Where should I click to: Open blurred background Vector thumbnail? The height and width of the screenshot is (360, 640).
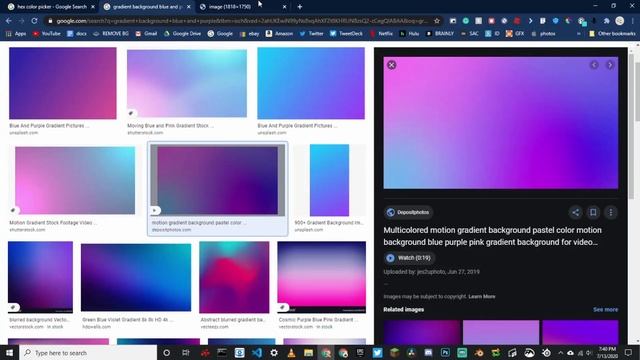(40, 277)
